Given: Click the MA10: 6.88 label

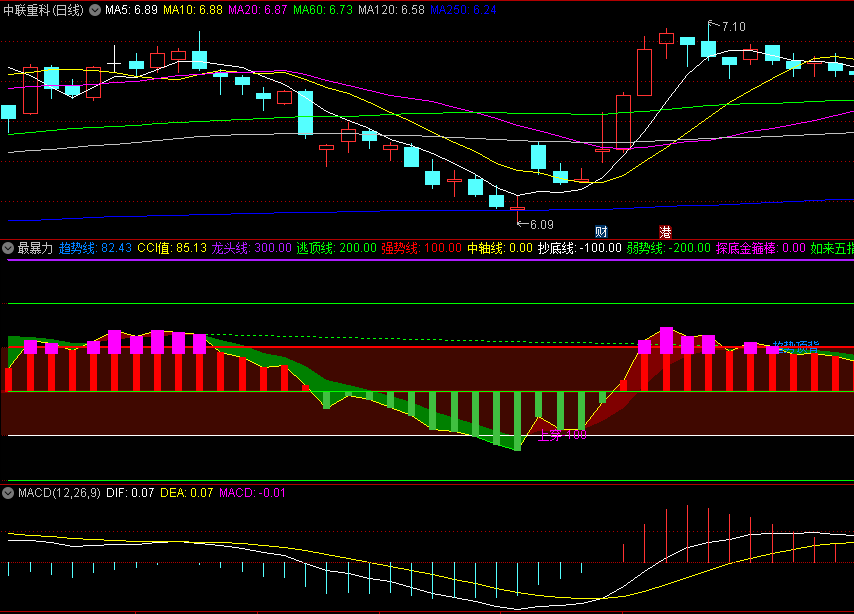Looking at the screenshot, I should tap(193, 10).
